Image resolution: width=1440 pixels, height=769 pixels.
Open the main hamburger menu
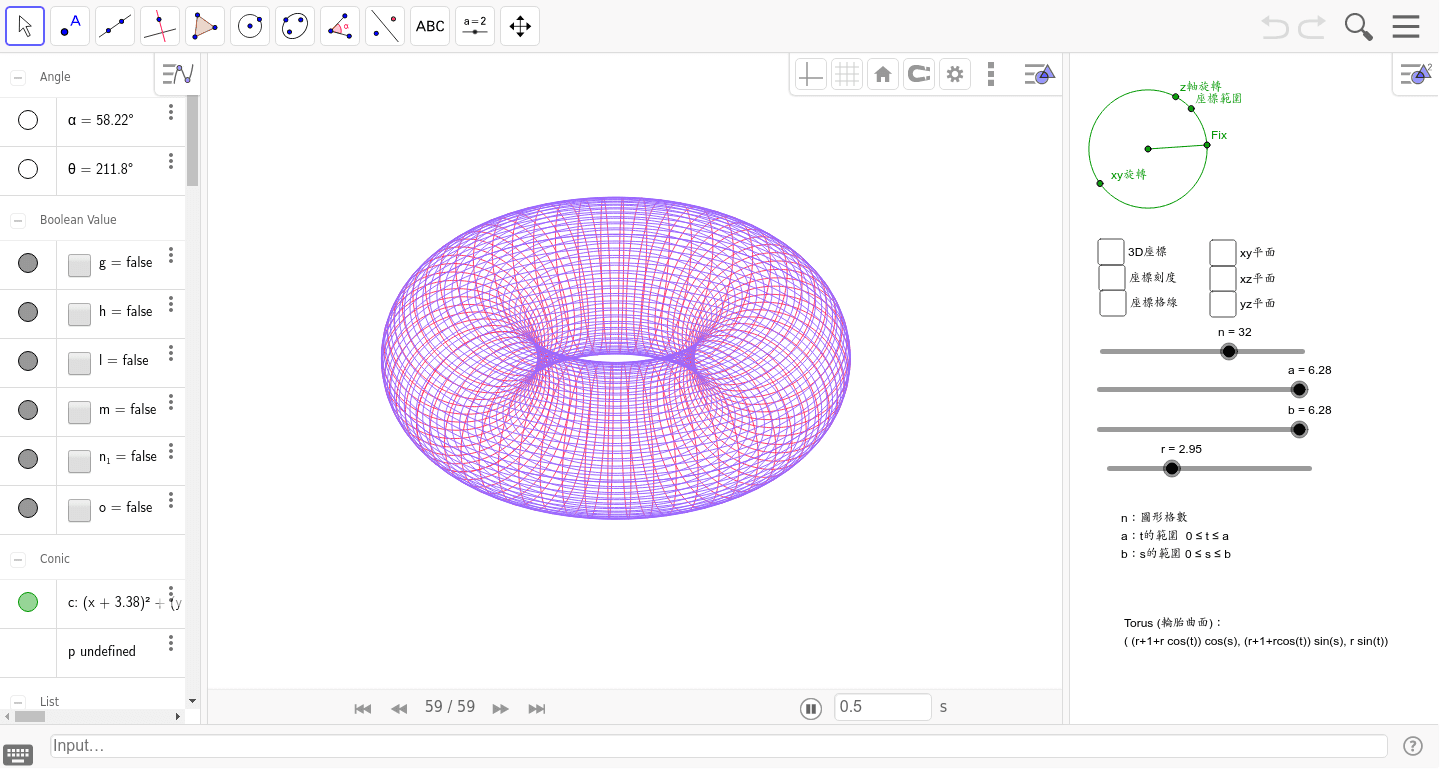(x=1405, y=26)
